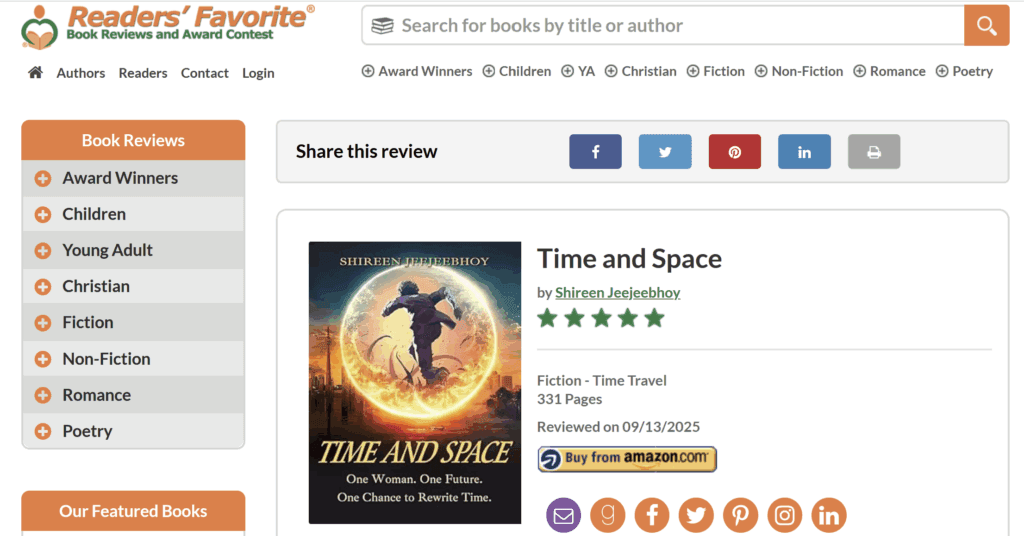Open the Romance top menu
1024x536 pixels.
[x=889, y=71]
